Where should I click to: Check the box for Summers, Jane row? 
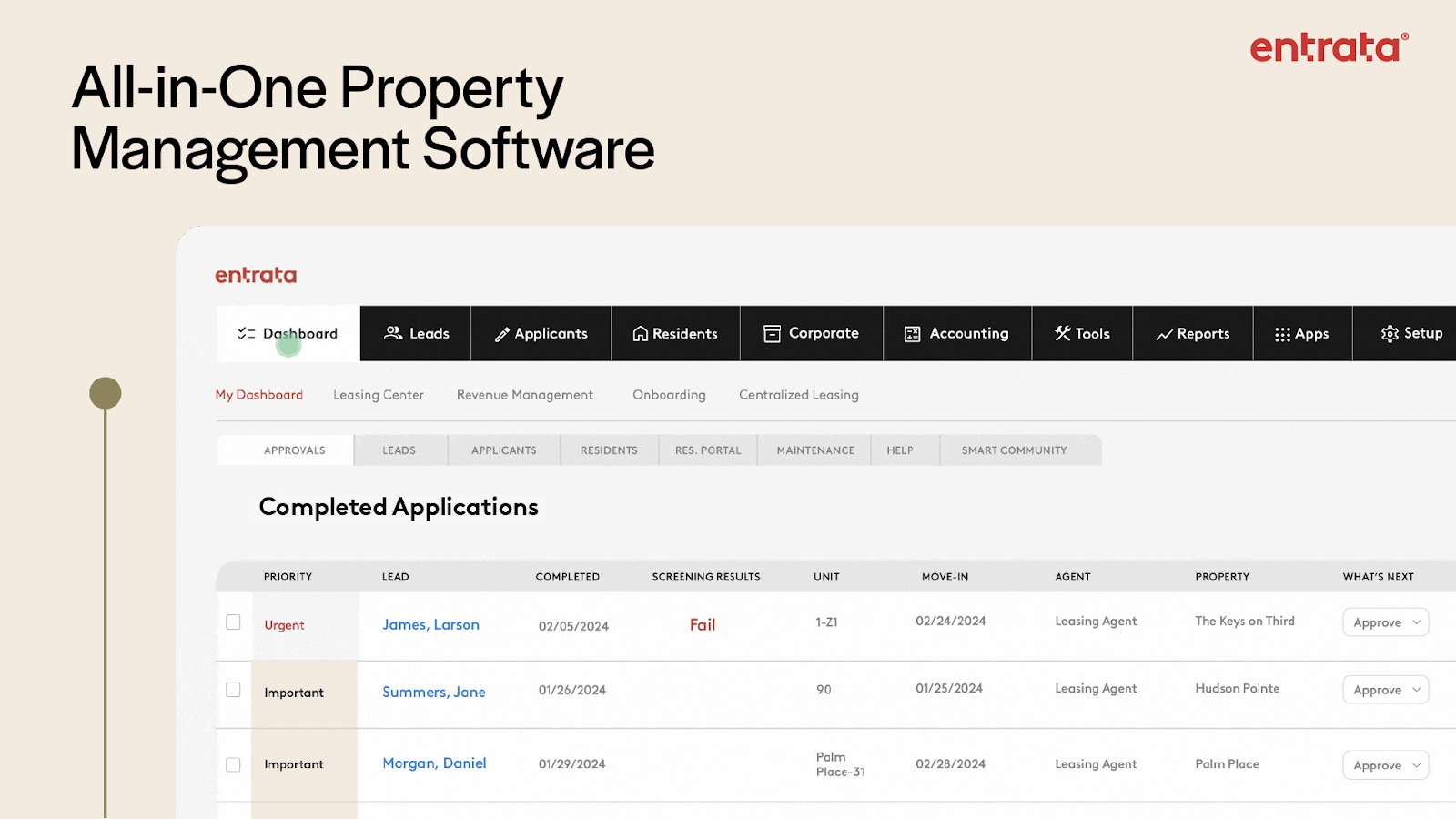tap(233, 689)
